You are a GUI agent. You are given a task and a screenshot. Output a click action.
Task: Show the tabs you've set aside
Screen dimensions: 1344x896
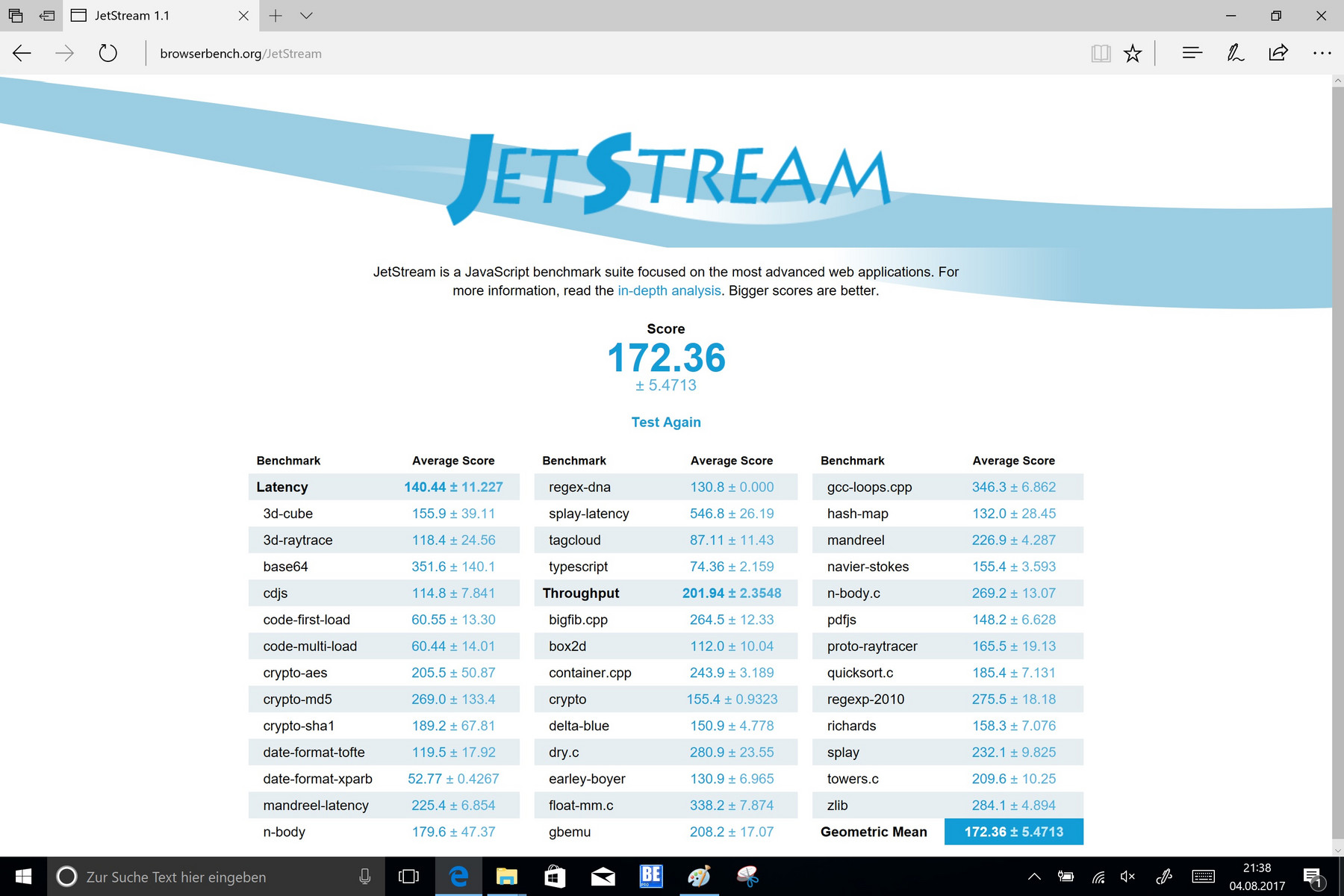coord(16,16)
